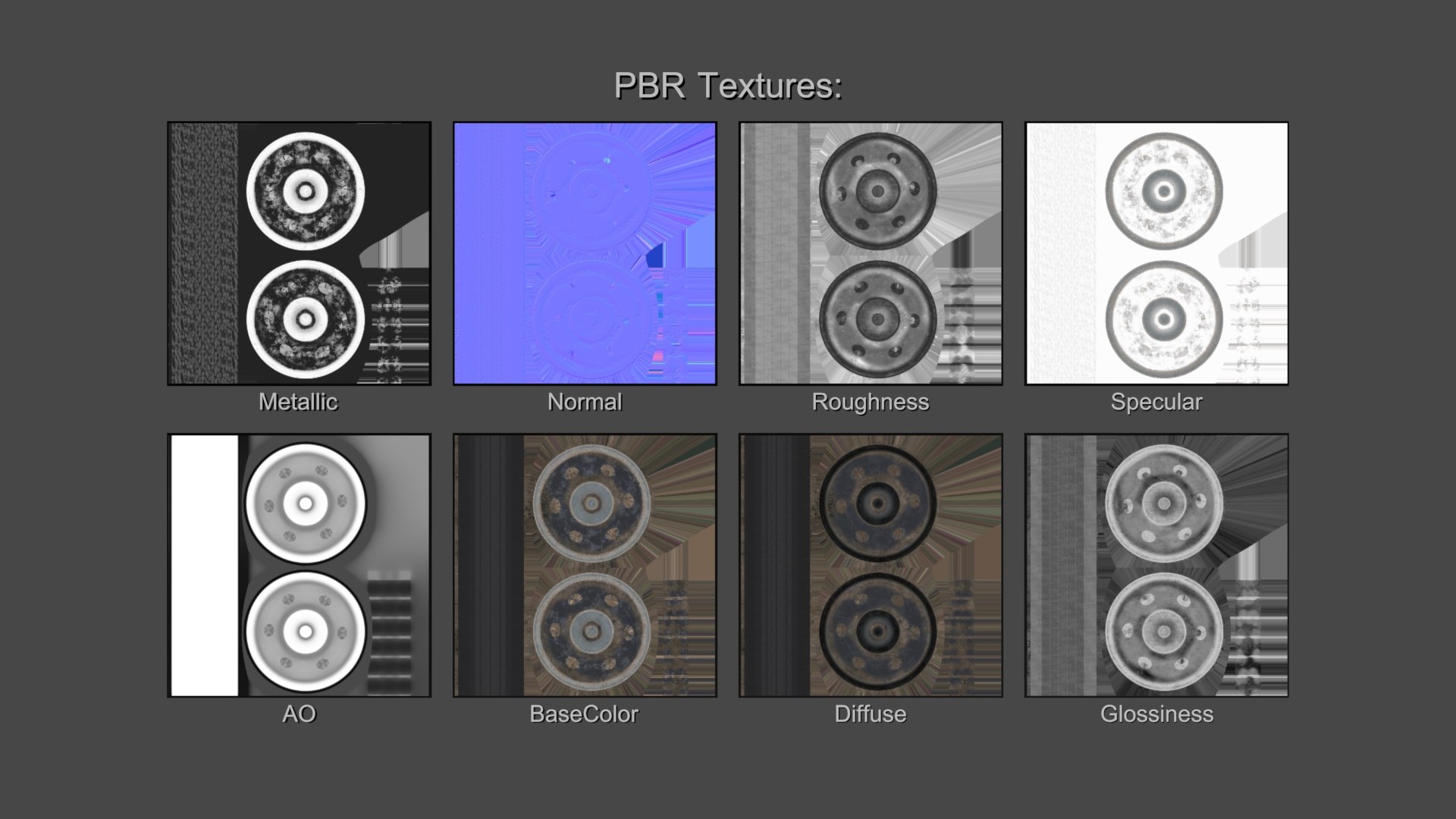Open the Roughness texture thumbnail

point(871,253)
